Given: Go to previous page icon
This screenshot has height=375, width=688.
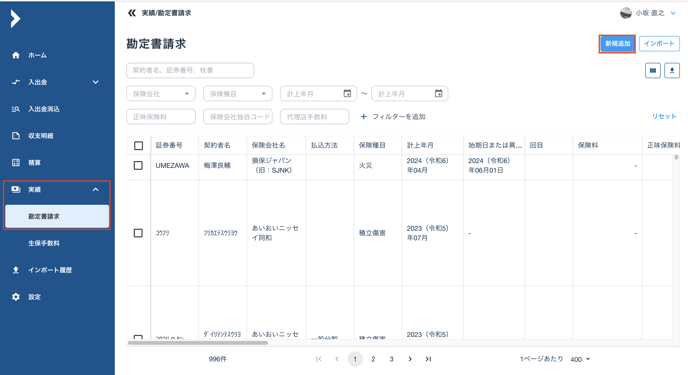Looking at the screenshot, I should tap(337, 359).
